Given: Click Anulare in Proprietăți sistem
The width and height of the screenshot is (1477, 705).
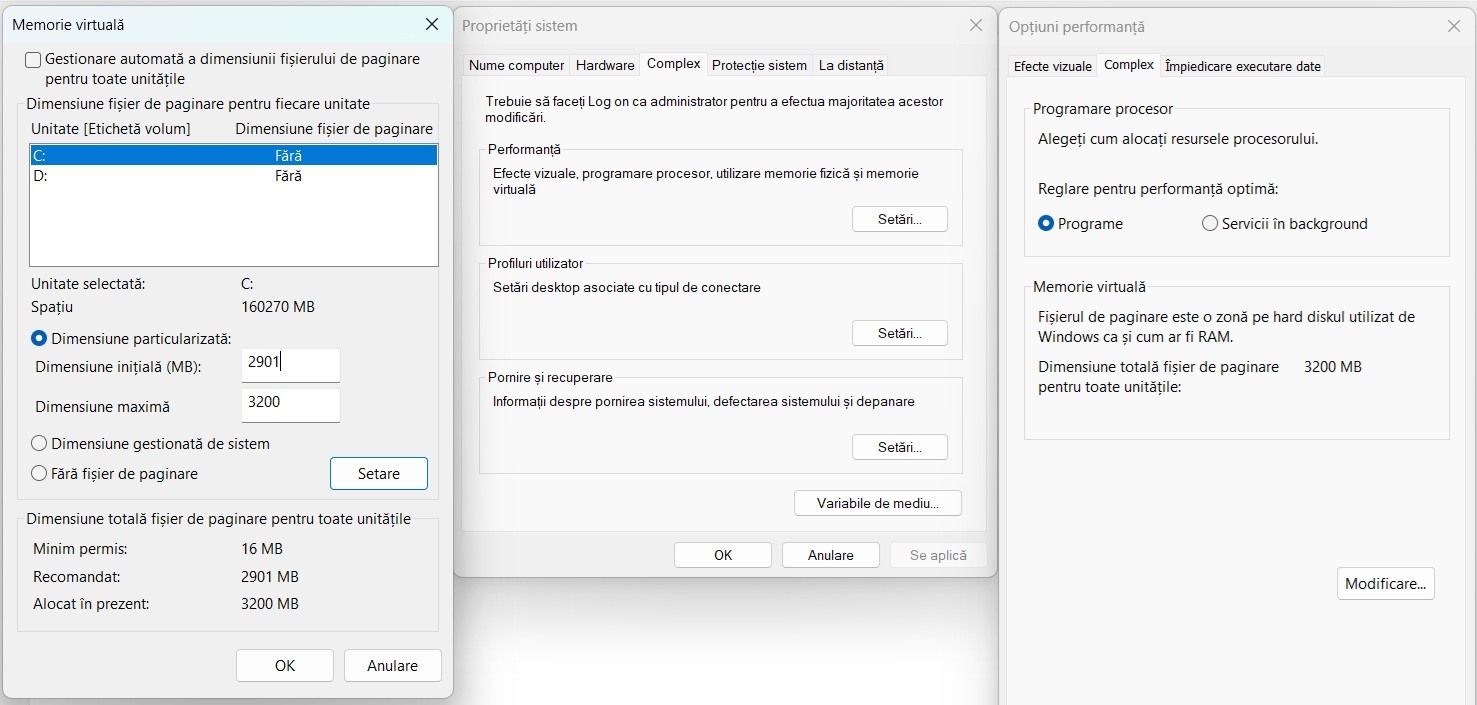Looking at the screenshot, I should 831,555.
